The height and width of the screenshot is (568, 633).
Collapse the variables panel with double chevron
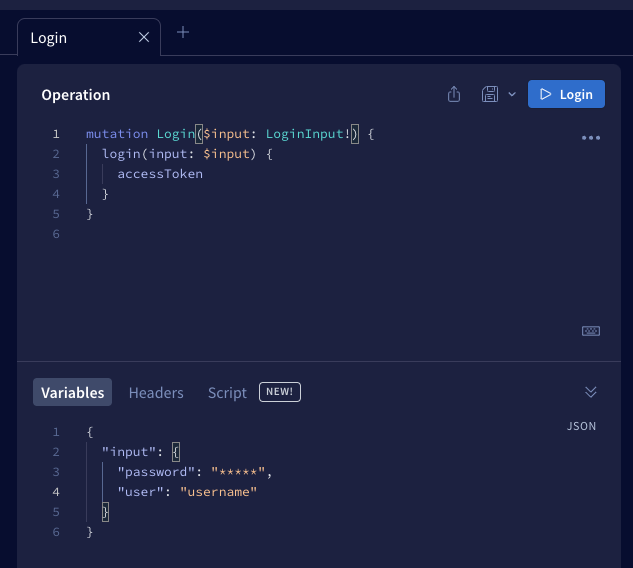click(590, 392)
